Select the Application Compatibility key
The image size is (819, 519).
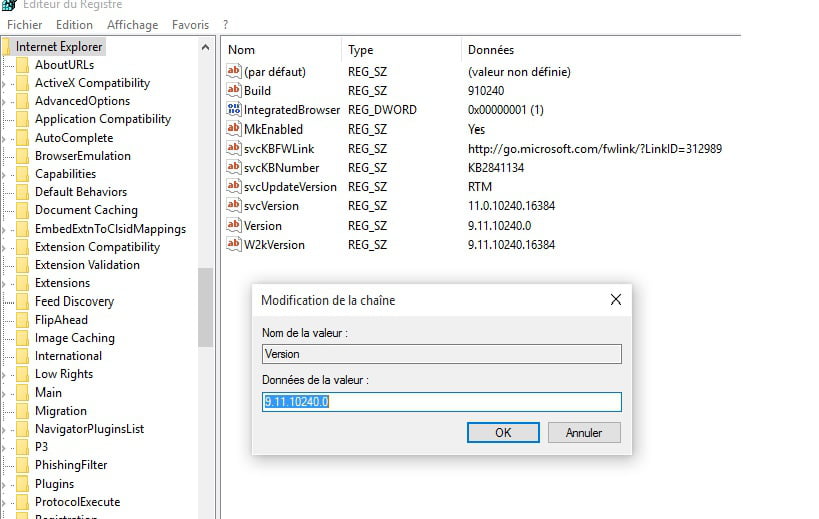[103, 119]
